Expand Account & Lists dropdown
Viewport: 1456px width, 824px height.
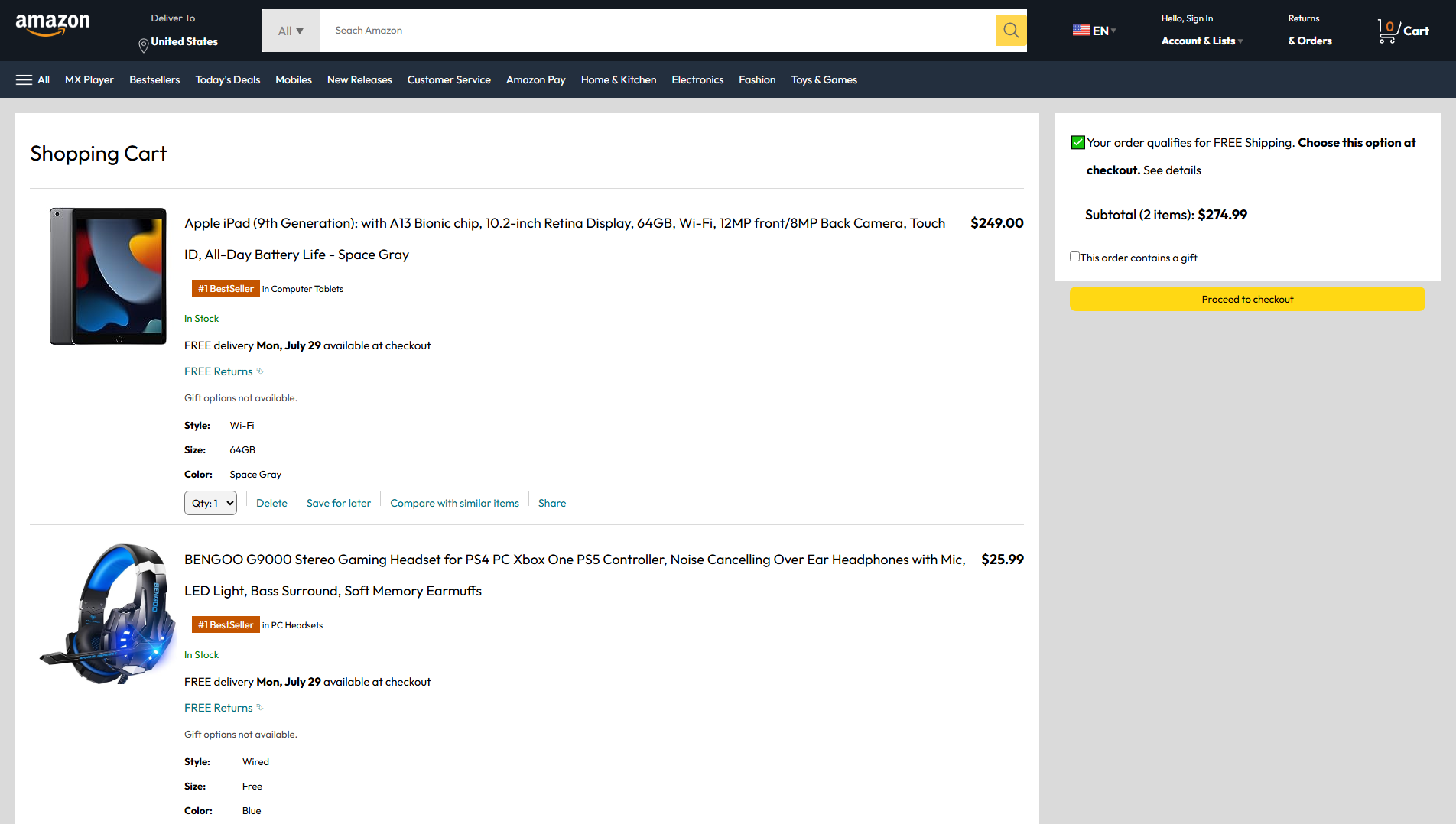pyautogui.click(x=1202, y=41)
